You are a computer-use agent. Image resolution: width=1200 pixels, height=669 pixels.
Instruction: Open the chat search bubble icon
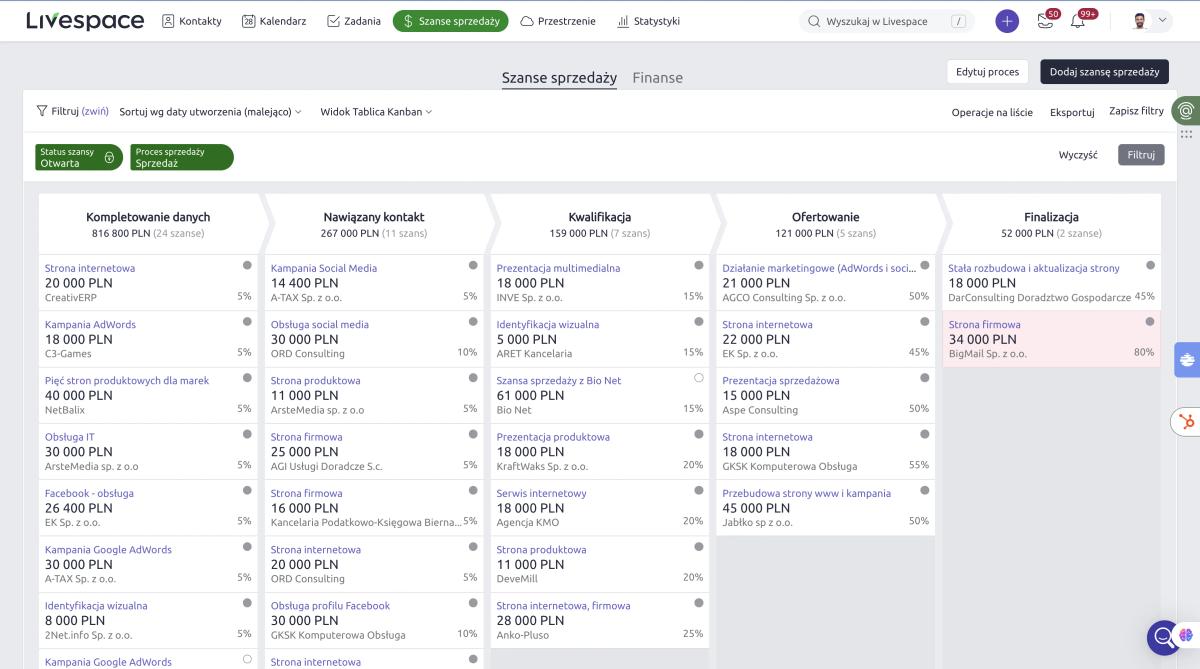pos(1165,637)
